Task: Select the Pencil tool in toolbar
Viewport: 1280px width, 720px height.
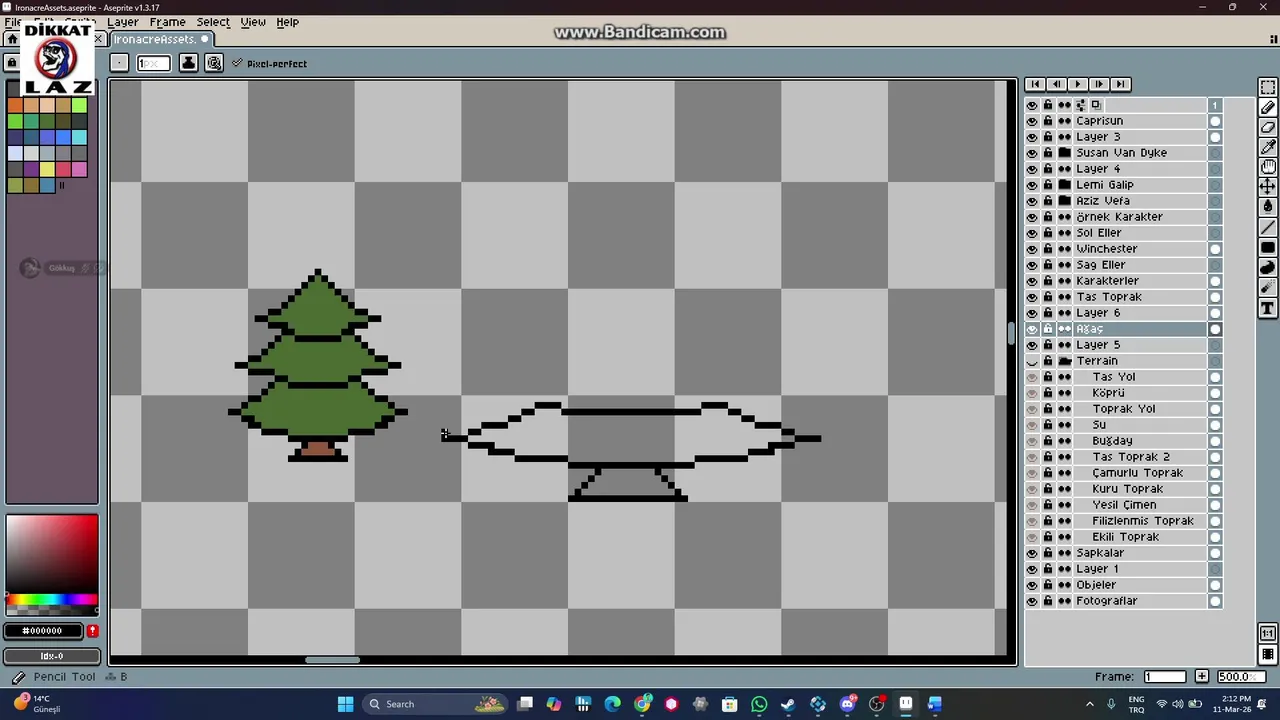Action: pyautogui.click(x=1267, y=108)
